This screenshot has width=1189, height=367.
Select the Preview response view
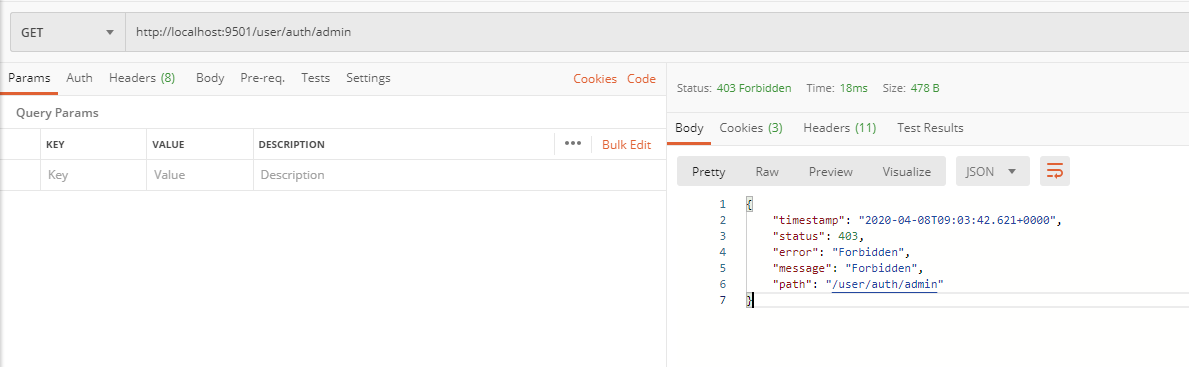pos(830,171)
